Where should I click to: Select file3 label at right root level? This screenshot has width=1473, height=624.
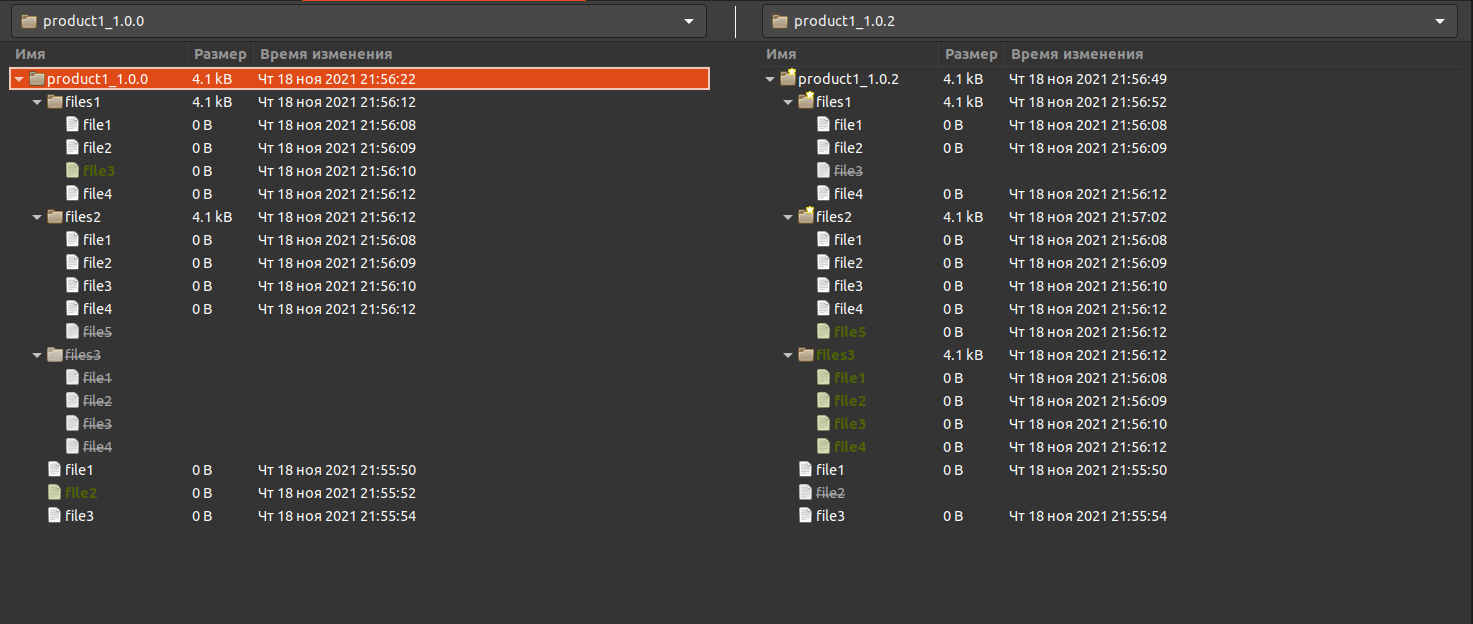tap(830, 516)
